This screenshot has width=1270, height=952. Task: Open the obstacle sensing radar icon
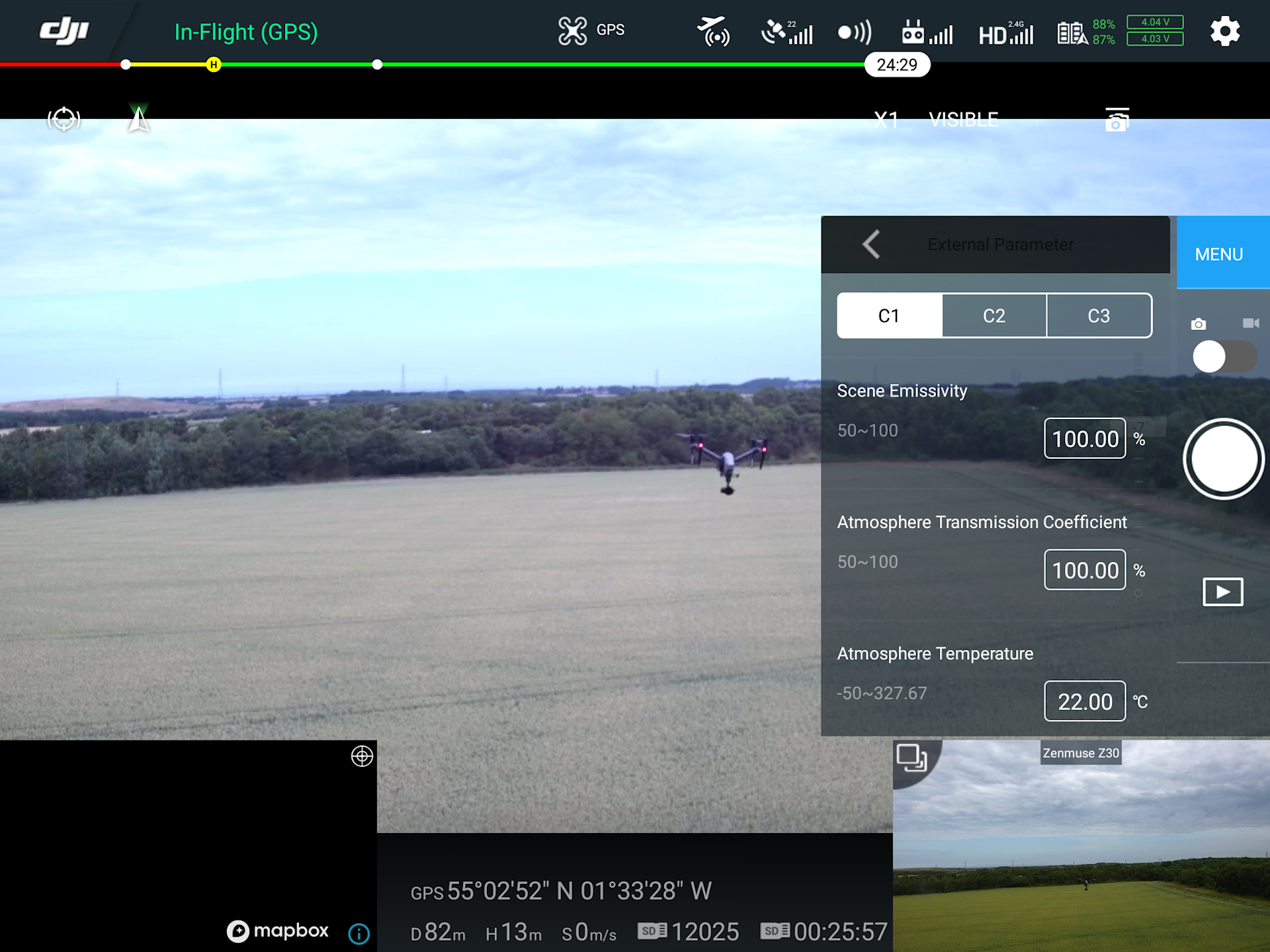855,32
